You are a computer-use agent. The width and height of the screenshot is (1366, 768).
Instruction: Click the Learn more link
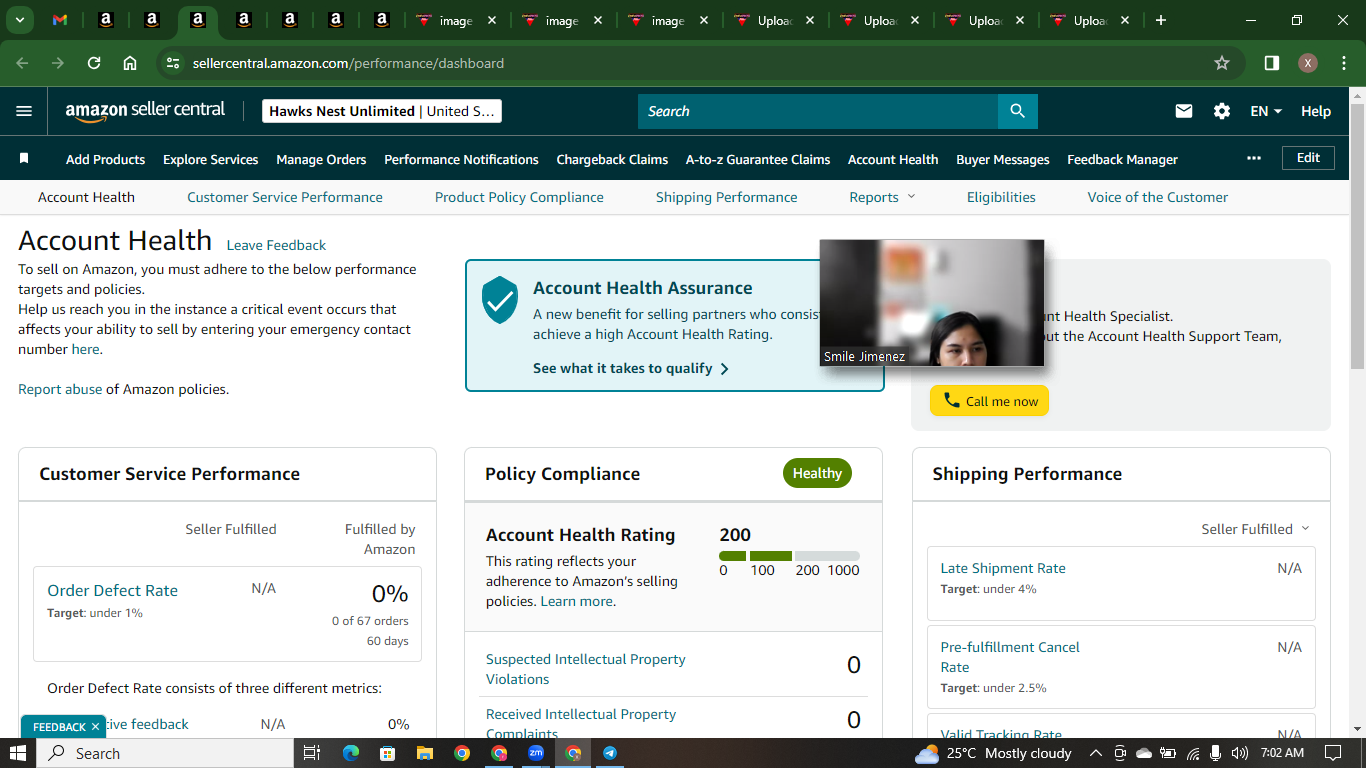click(576, 601)
